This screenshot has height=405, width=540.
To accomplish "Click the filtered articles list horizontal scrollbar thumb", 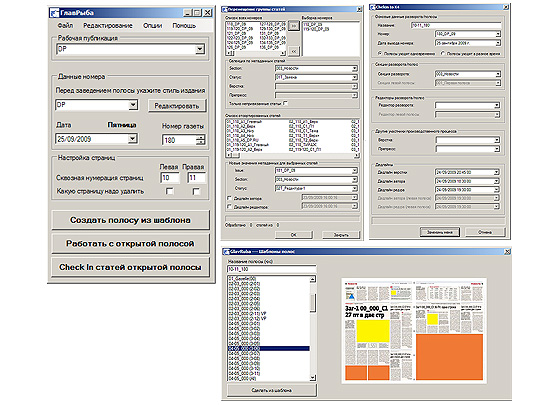I will pos(236,156).
